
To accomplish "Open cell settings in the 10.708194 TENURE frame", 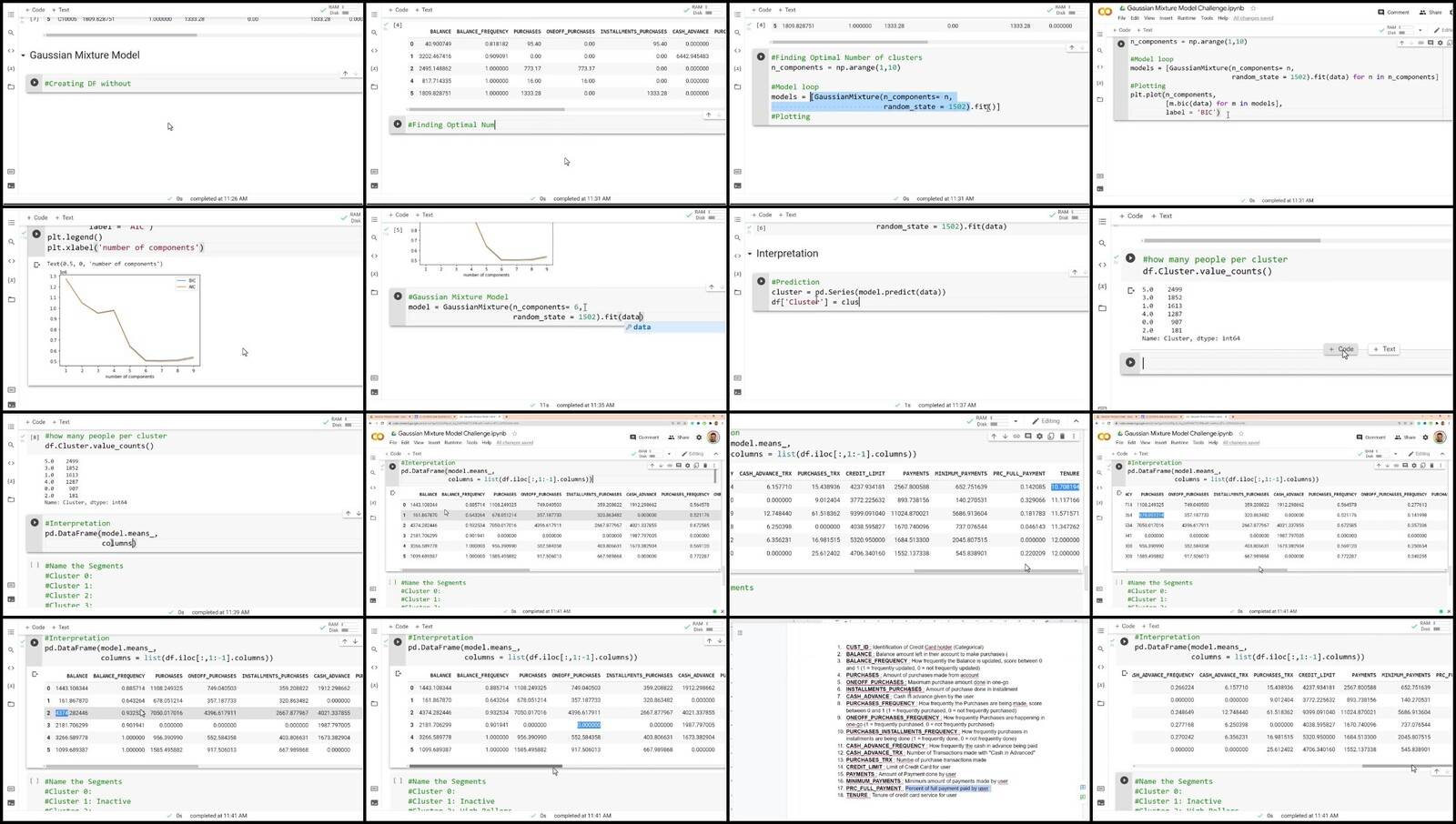I will pyautogui.click(x=1040, y=436).
